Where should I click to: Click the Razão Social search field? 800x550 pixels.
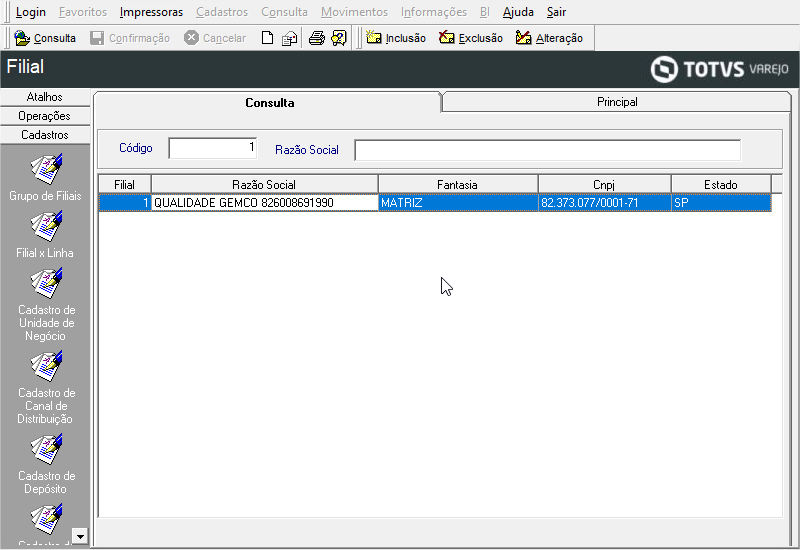coord(547,150)
